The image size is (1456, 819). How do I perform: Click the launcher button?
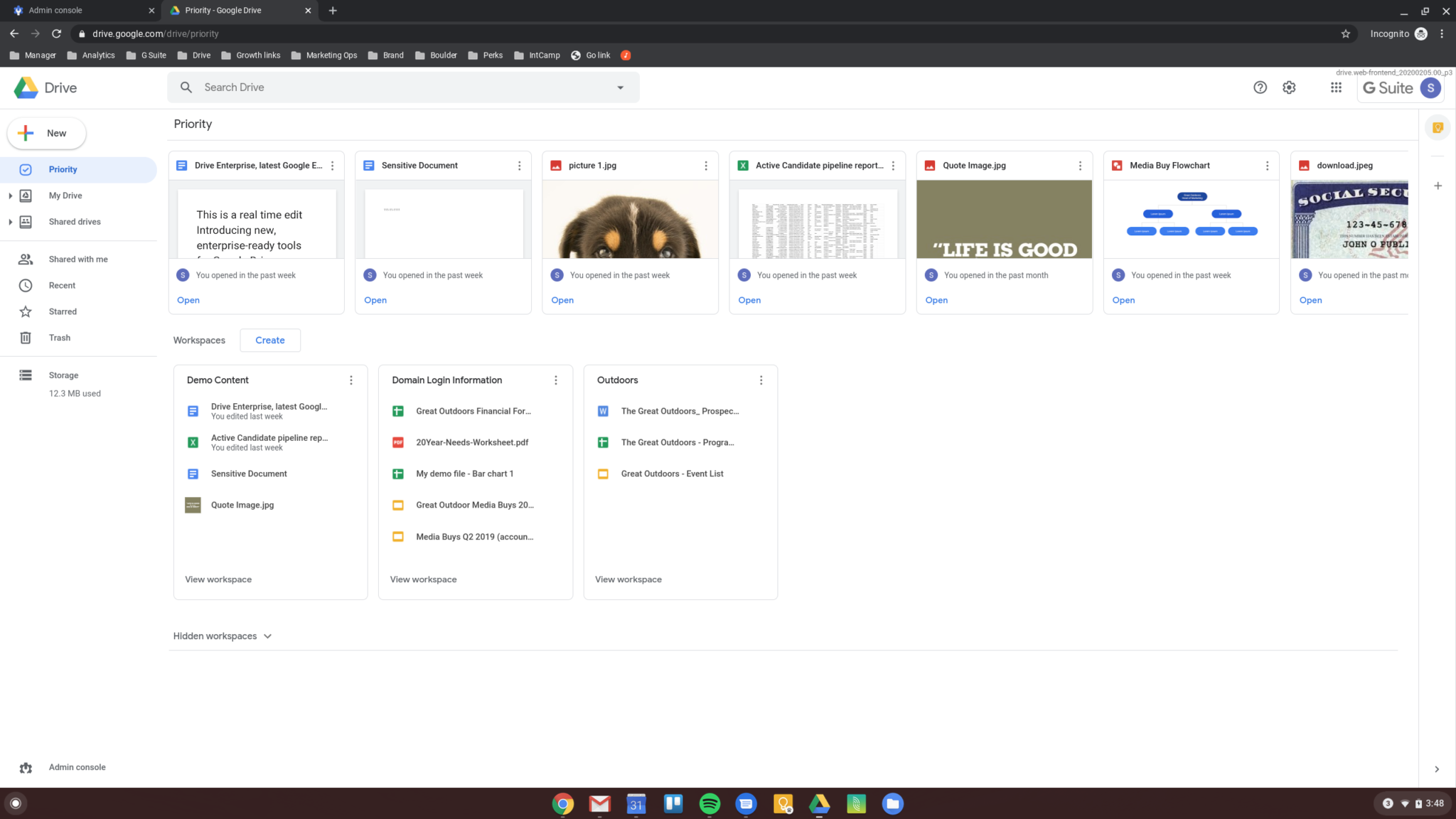click(x=16, y=804)
